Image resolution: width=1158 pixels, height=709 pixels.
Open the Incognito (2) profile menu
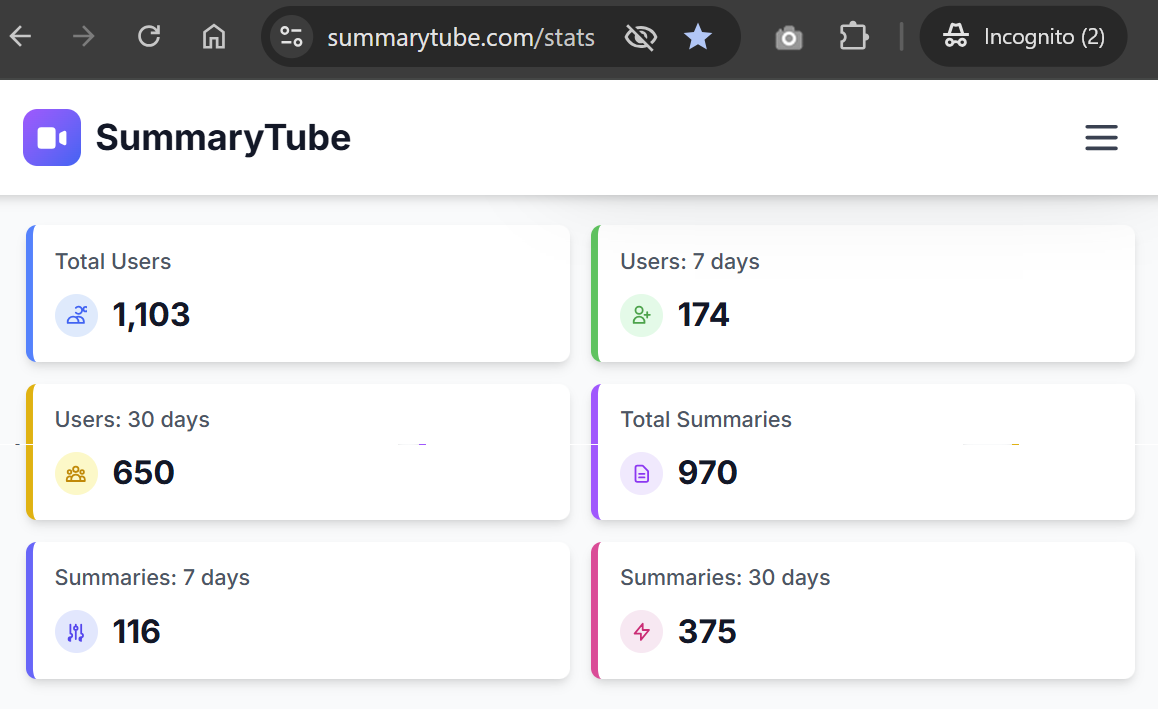1023,38
